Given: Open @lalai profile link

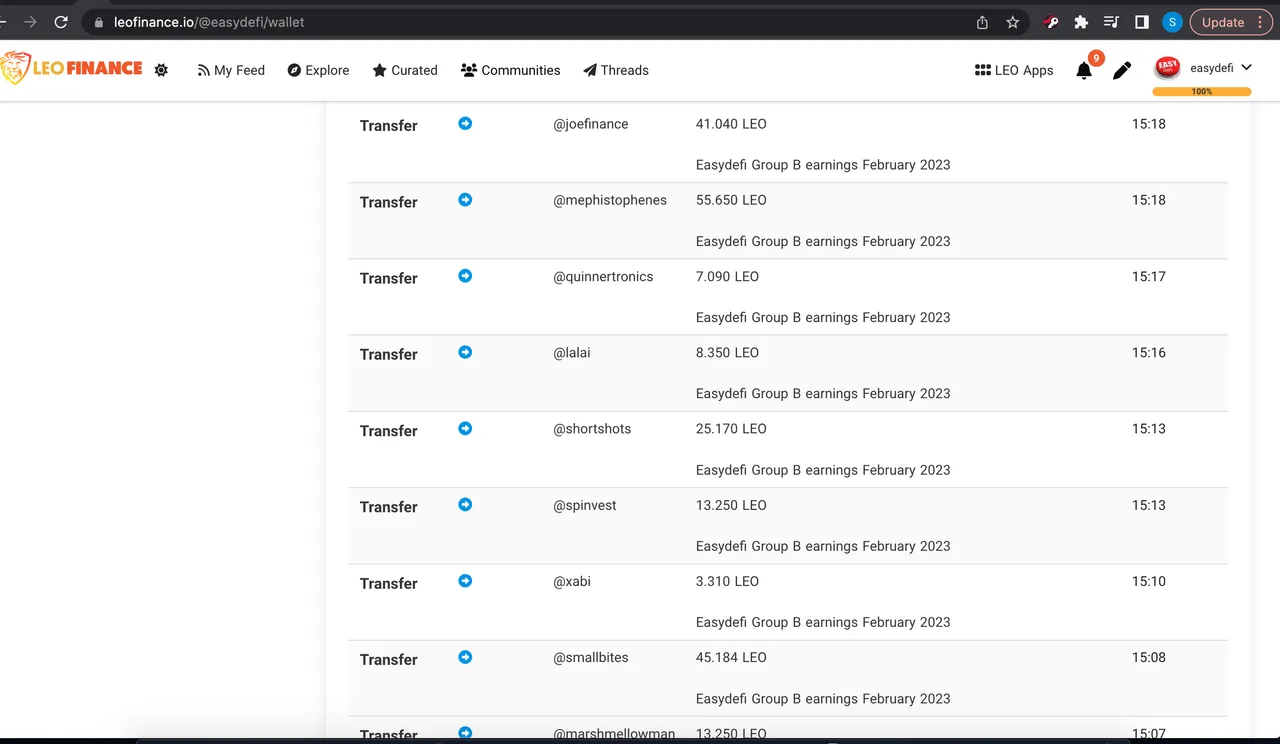Looking at the screenshot, I should pyautogui.click(x=572, y=352).
